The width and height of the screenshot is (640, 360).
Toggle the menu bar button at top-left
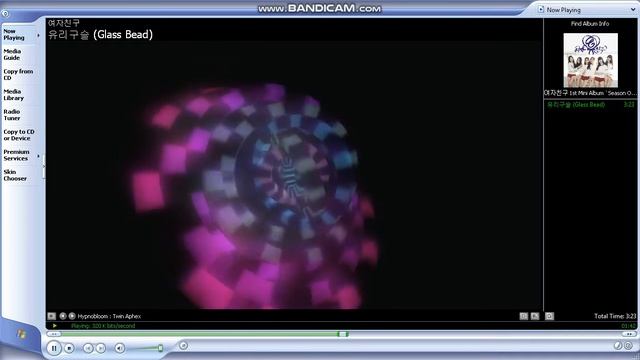coord(5,13)
